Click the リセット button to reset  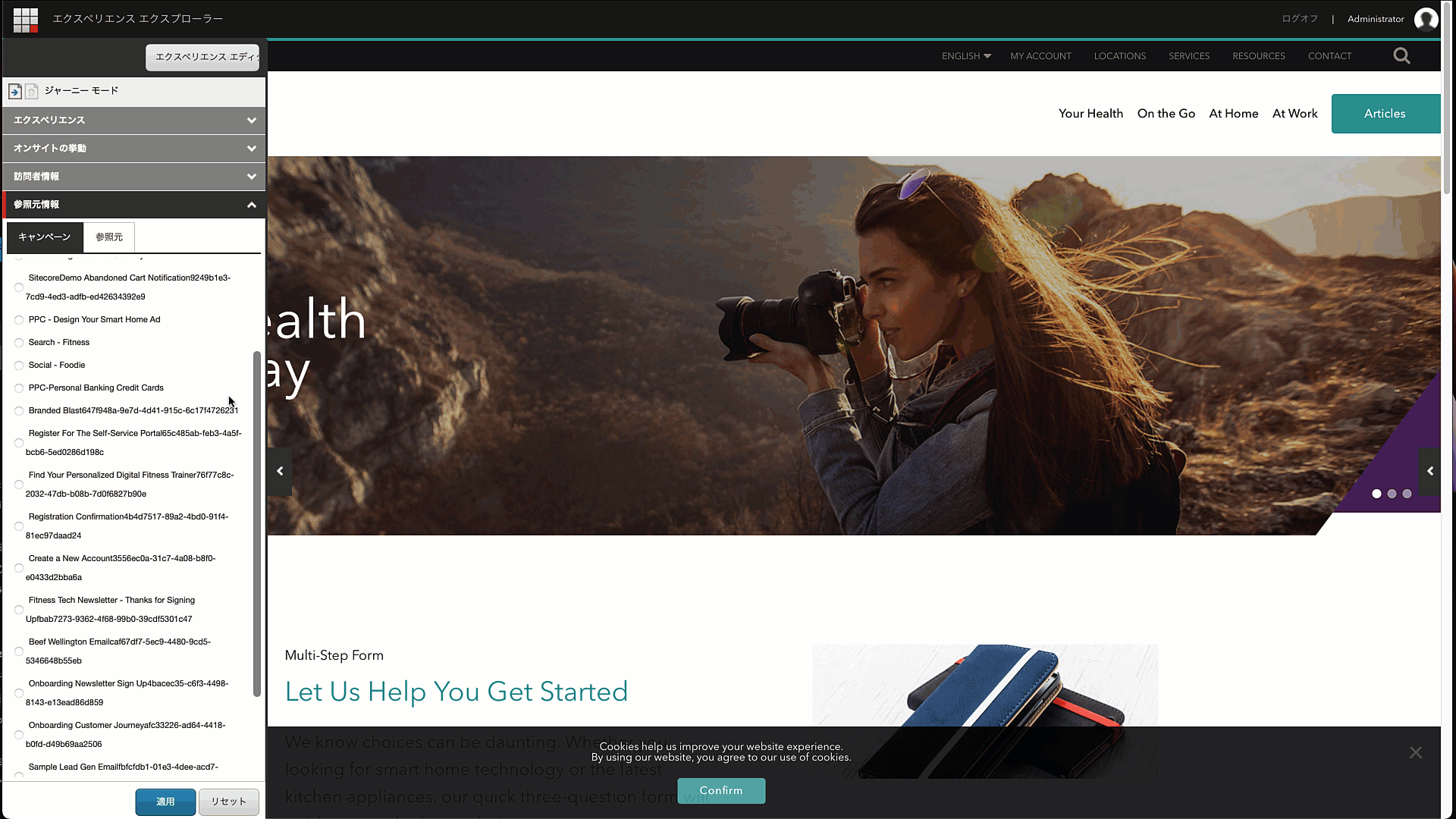click(x=228, y=800)
